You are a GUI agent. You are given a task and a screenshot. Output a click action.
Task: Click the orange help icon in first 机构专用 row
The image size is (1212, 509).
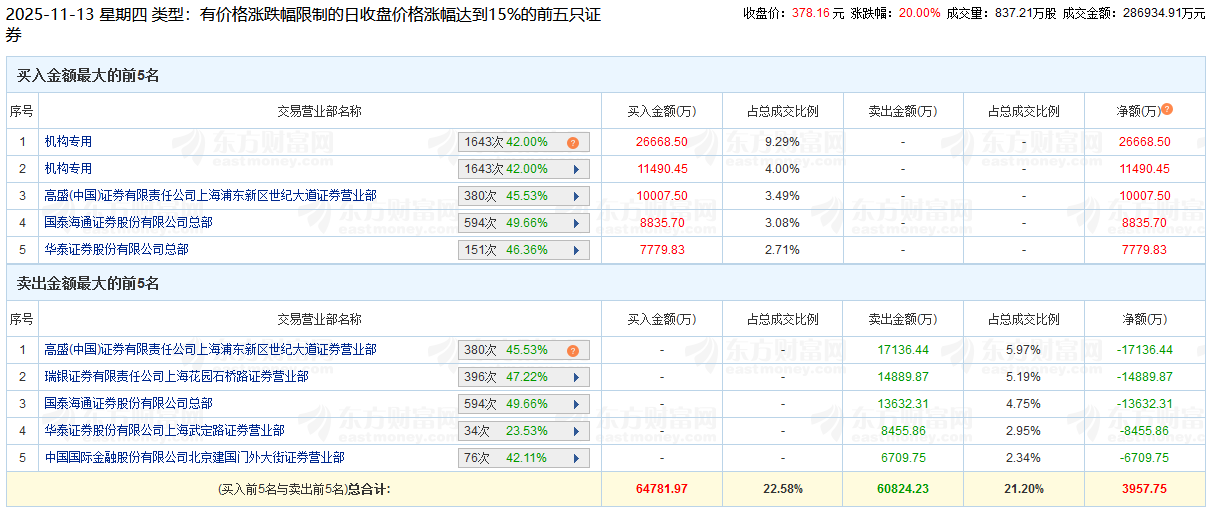tap(573, 143)
